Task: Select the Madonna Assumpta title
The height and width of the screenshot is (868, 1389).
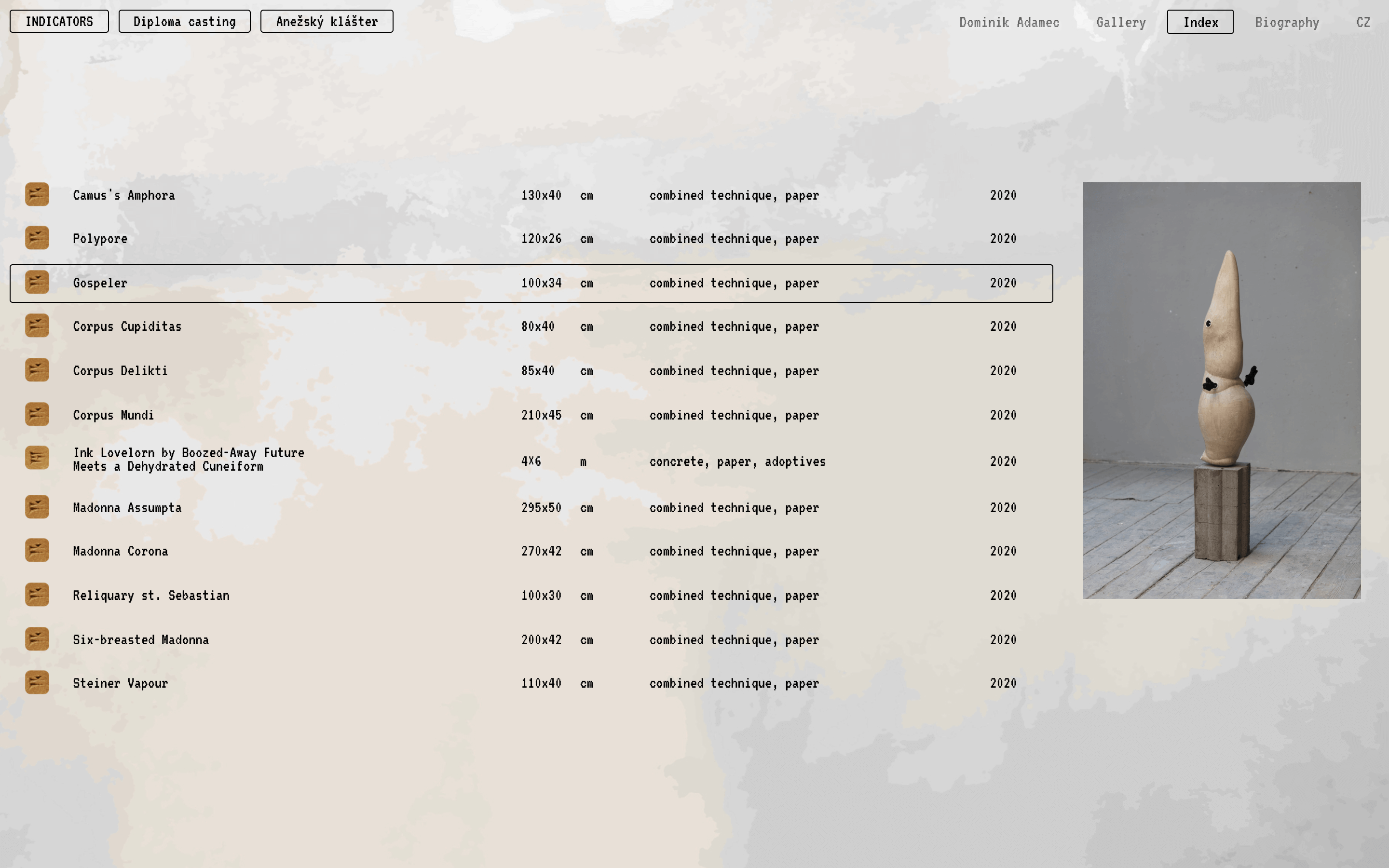Action: coord(127,508)
